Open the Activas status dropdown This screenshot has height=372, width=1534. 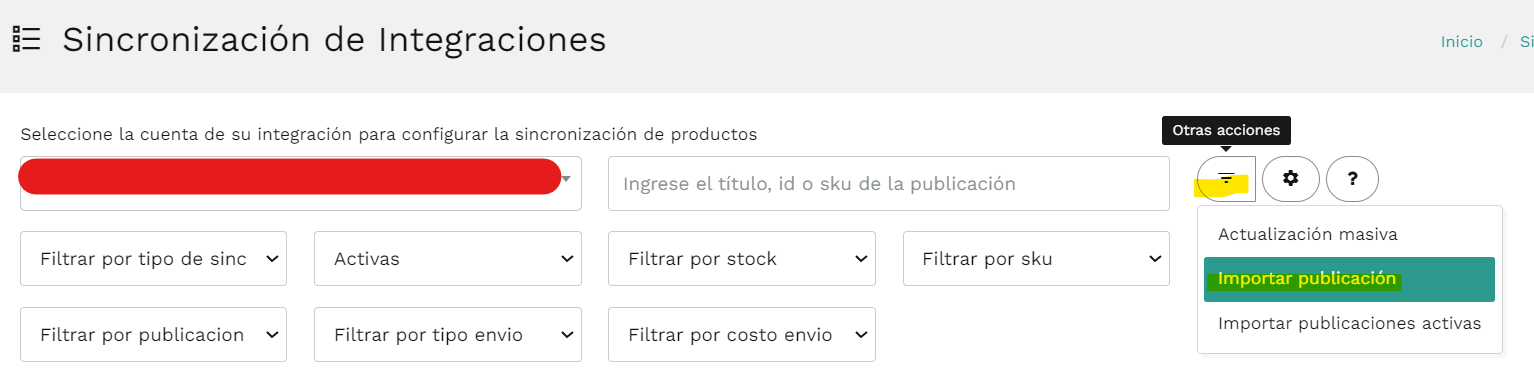tap(448, 259)
